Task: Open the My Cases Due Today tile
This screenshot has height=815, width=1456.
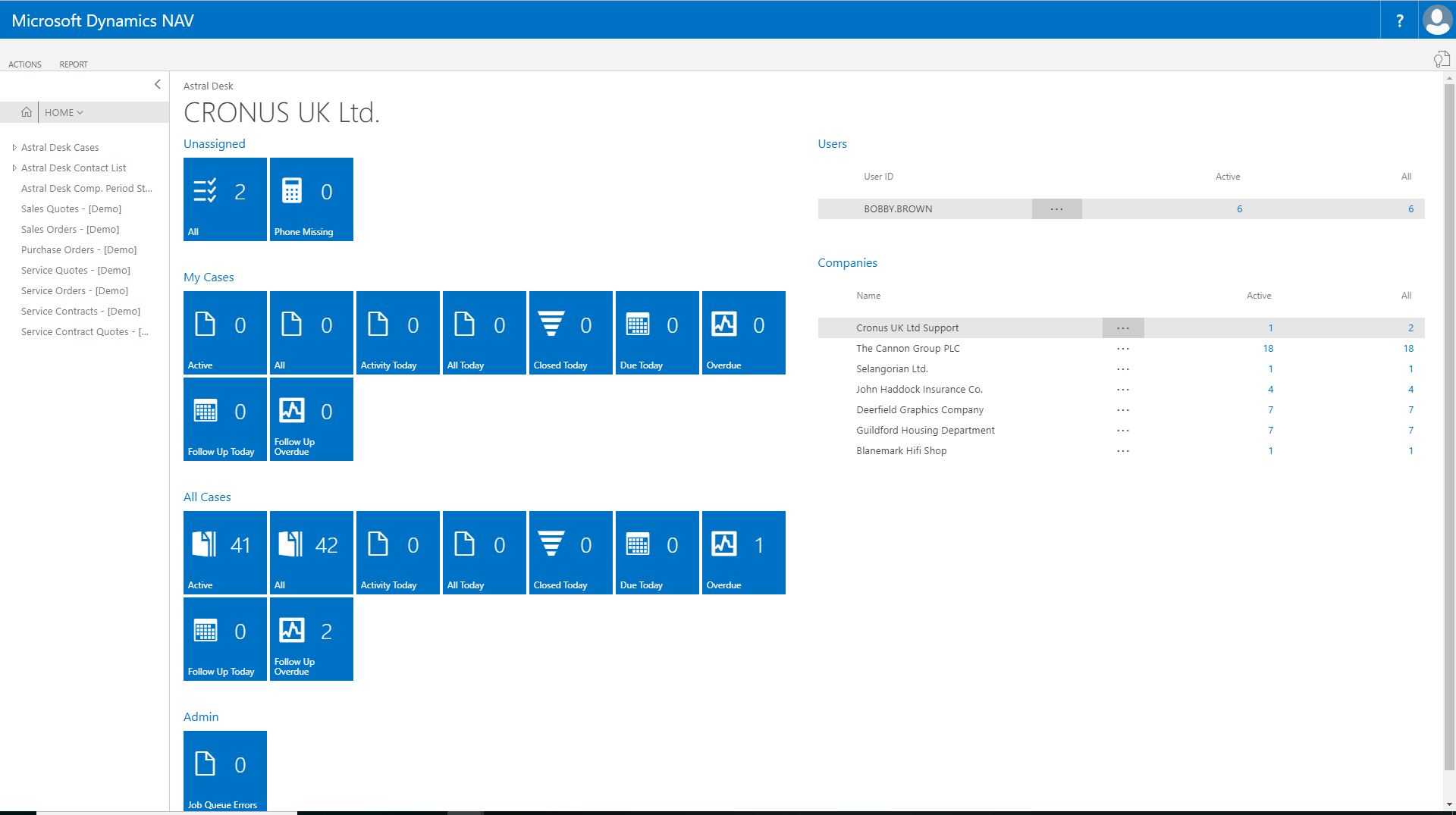Action: pyautogui.click(x=657, y=333)
